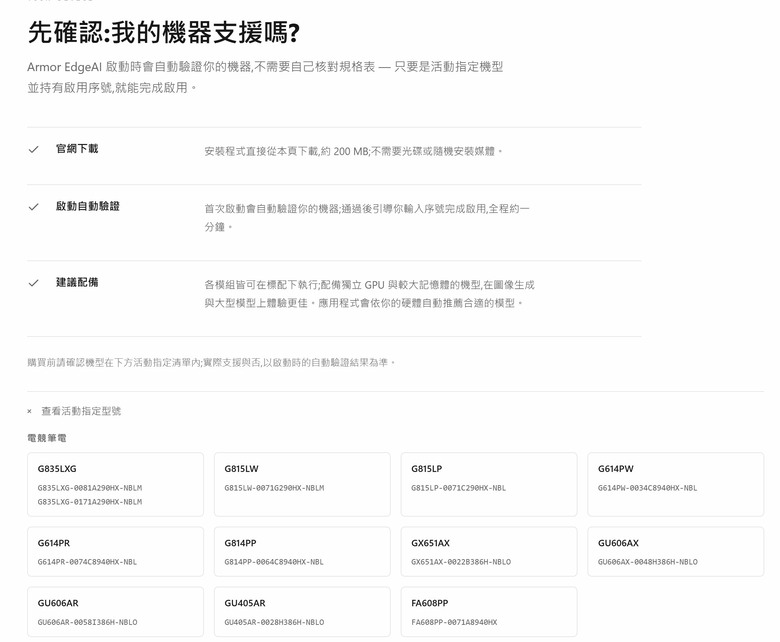
Task: Select SKU G835LXG-0081A290HX-NBLM
Action: click(x=90, y=488)
